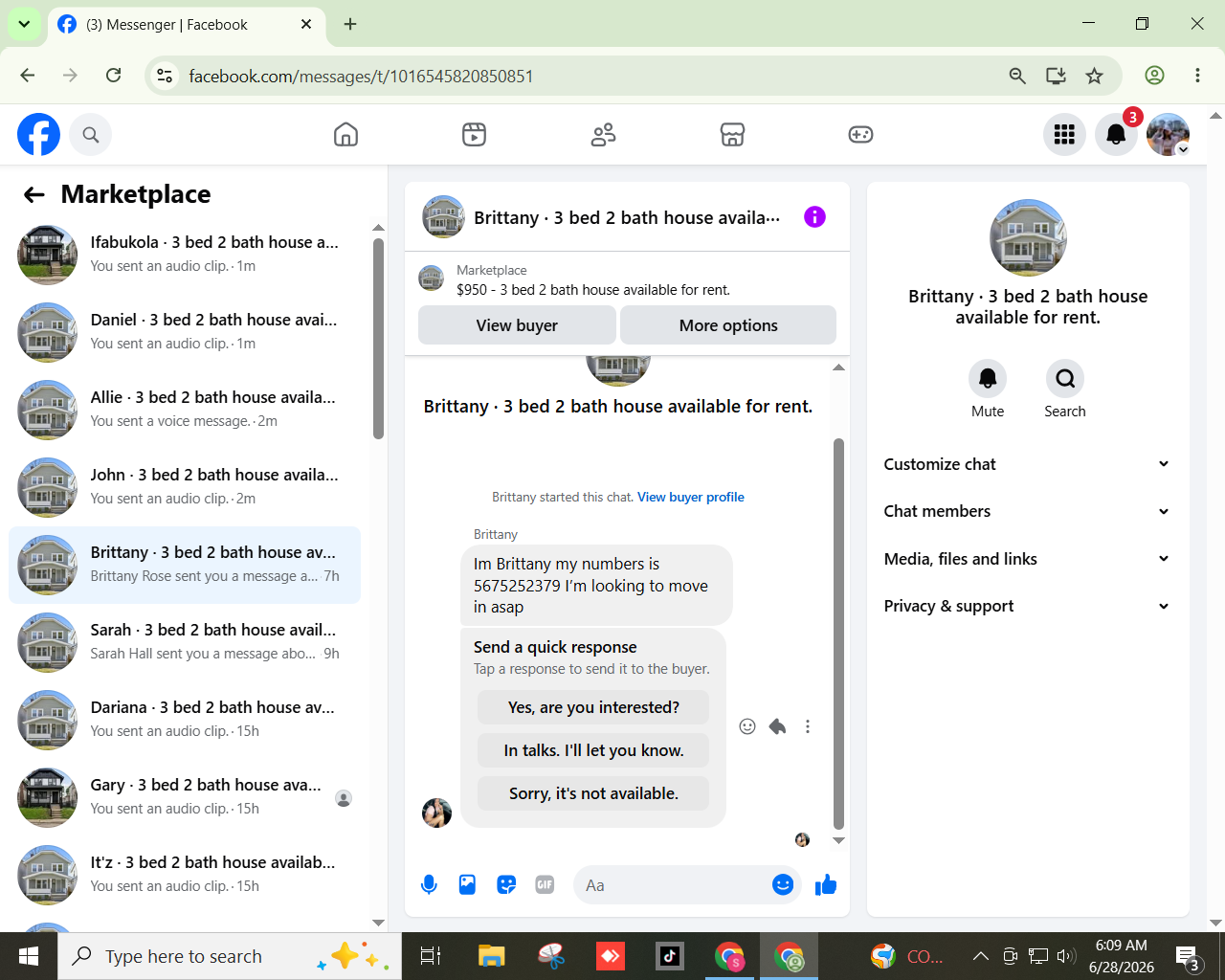
Task: Open the Chrome zoom magnifier icon
Action: [1017, 76]
